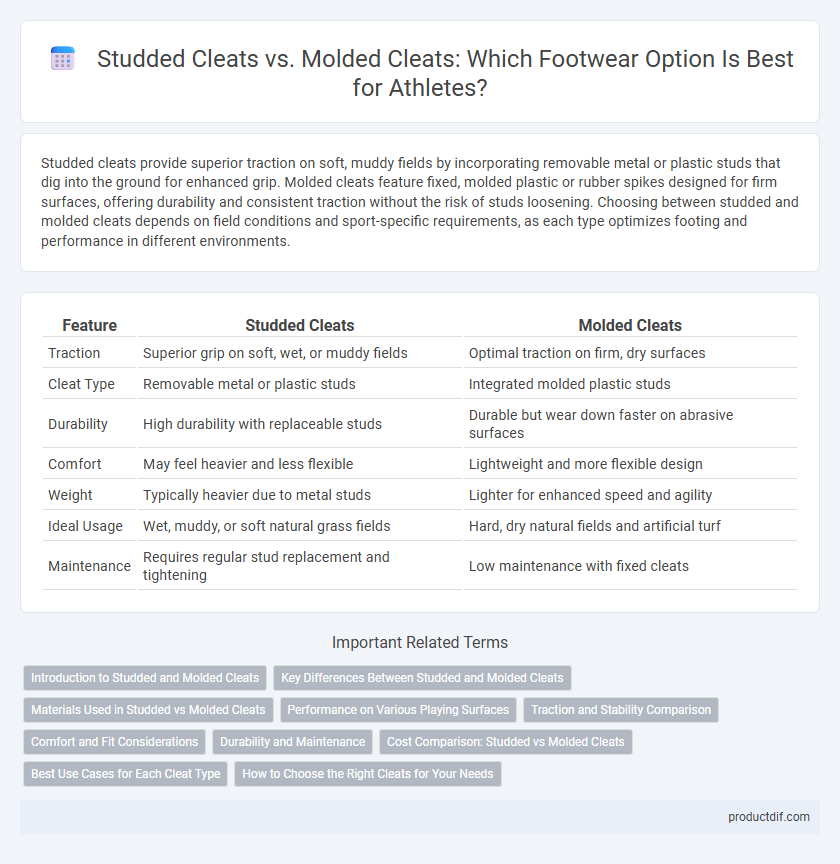This screenshot has width=840, height=864.
Task: Open 'Introduction to Studded and Molded Cleats' tag
Action: [145, 678]
